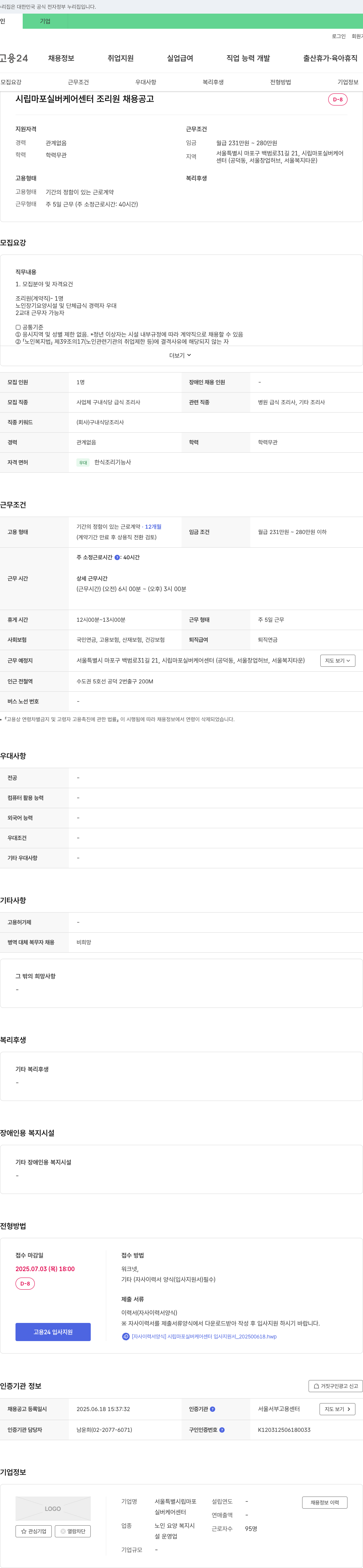Click the block icon on 열람차단
The image size is (363, 1568).
[63, 1531]
